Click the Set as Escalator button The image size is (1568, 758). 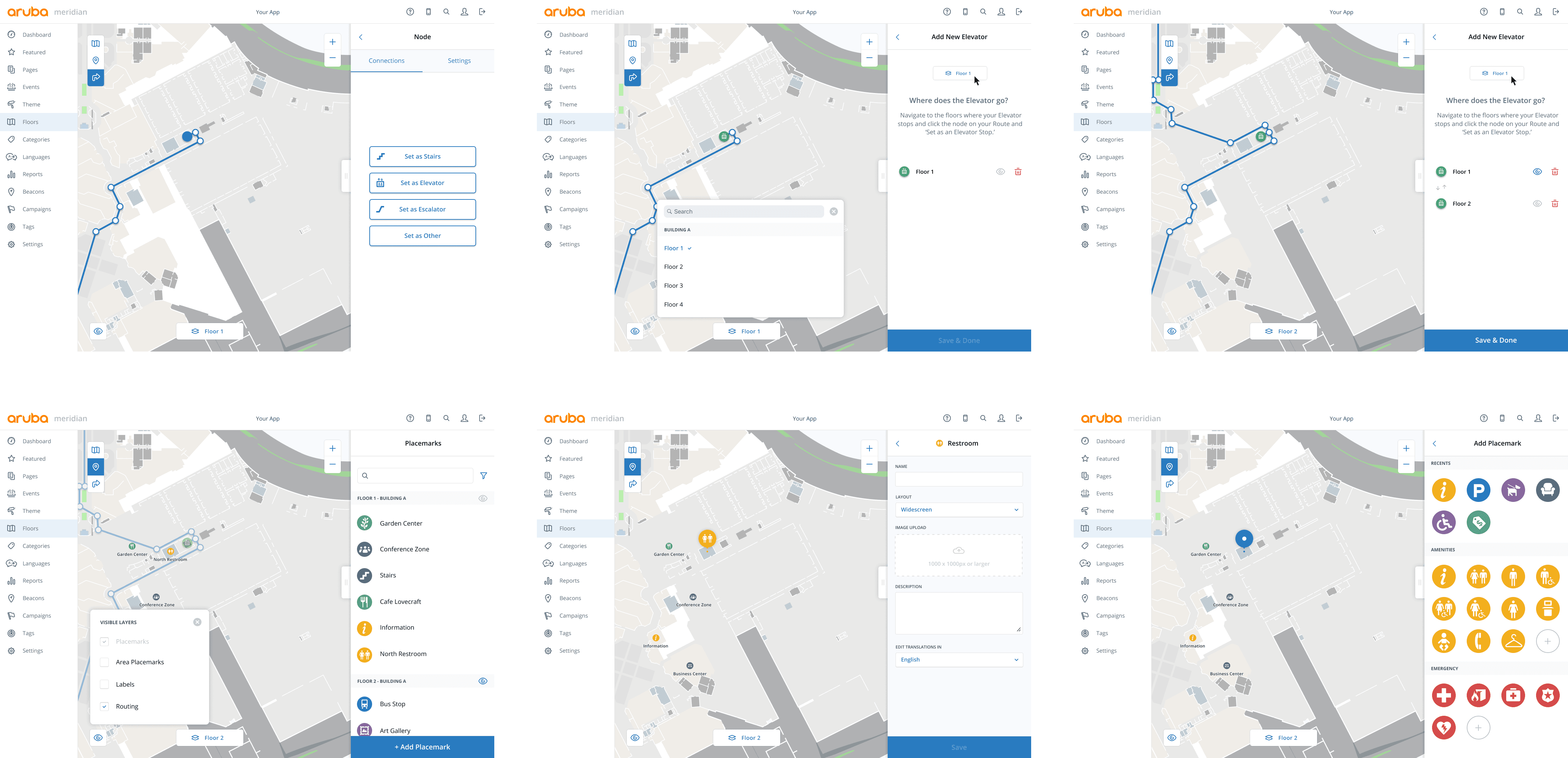(423, 209)
